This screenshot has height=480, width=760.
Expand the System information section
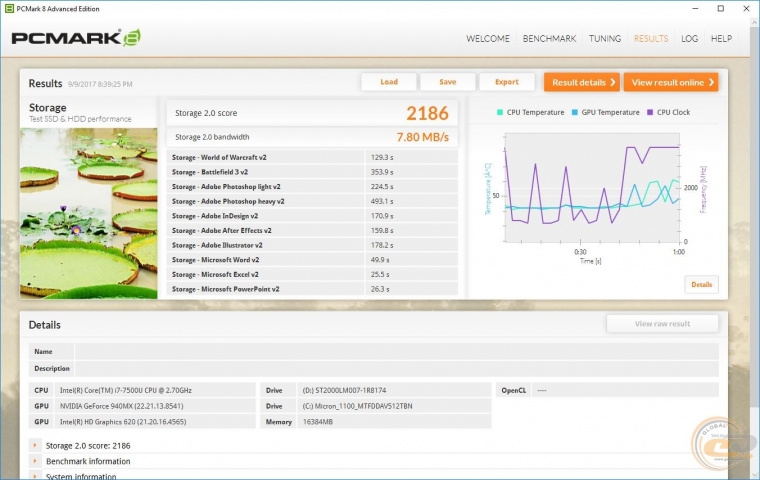pos(35,476)
